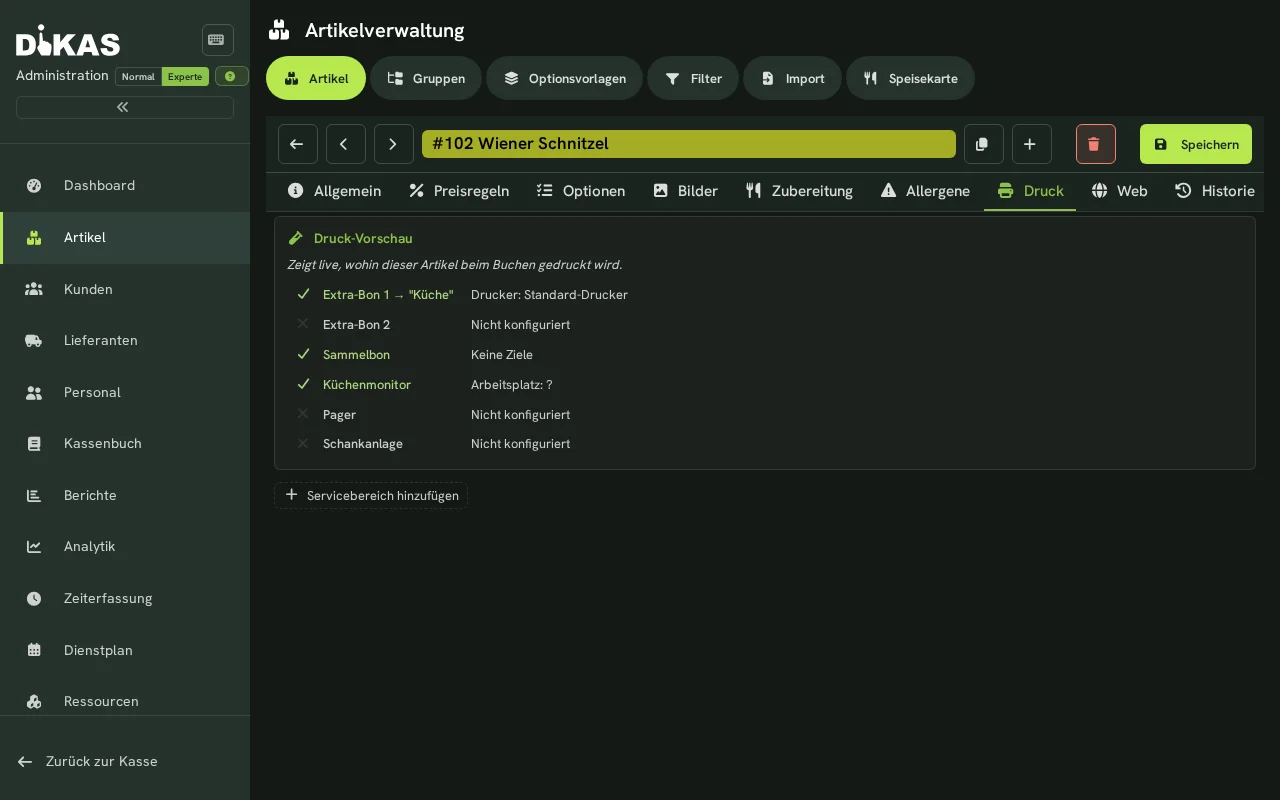Switch to Experte mode
1280x800 pixels.
click(x=185, y=76)
